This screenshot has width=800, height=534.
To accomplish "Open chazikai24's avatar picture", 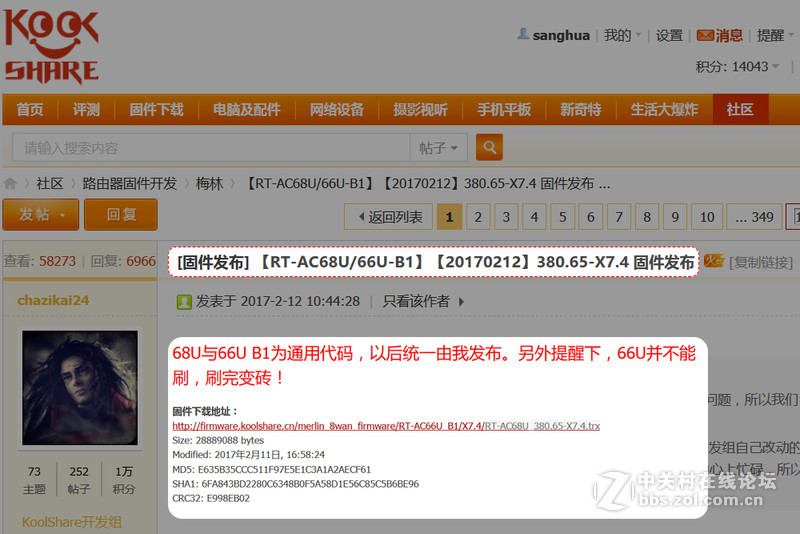I will [x=80, y=388].
